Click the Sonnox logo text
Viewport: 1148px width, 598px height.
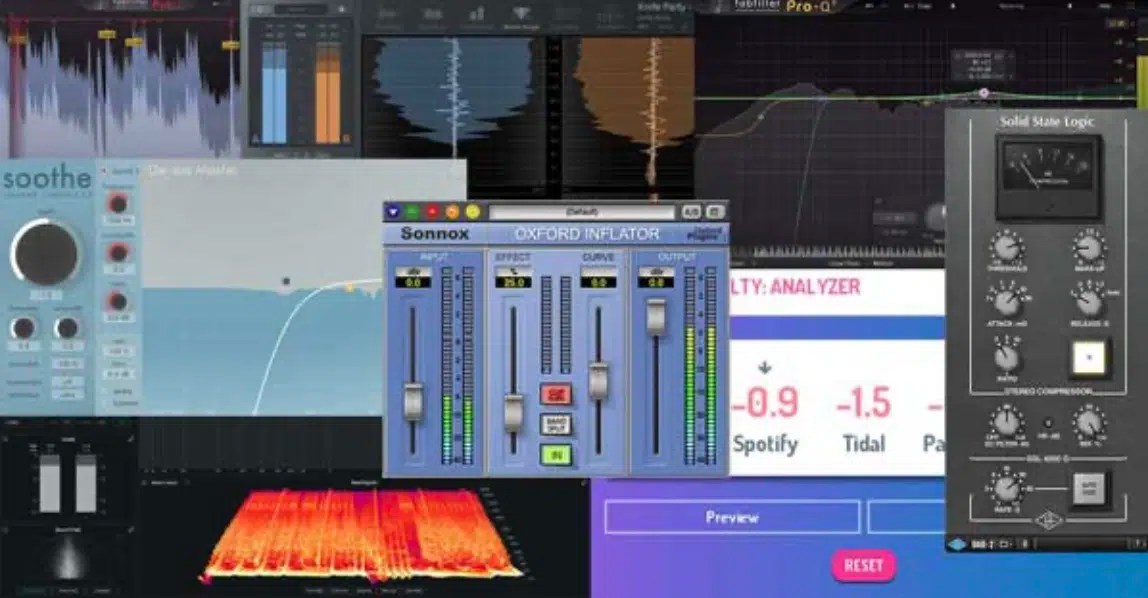pos(435,234)
